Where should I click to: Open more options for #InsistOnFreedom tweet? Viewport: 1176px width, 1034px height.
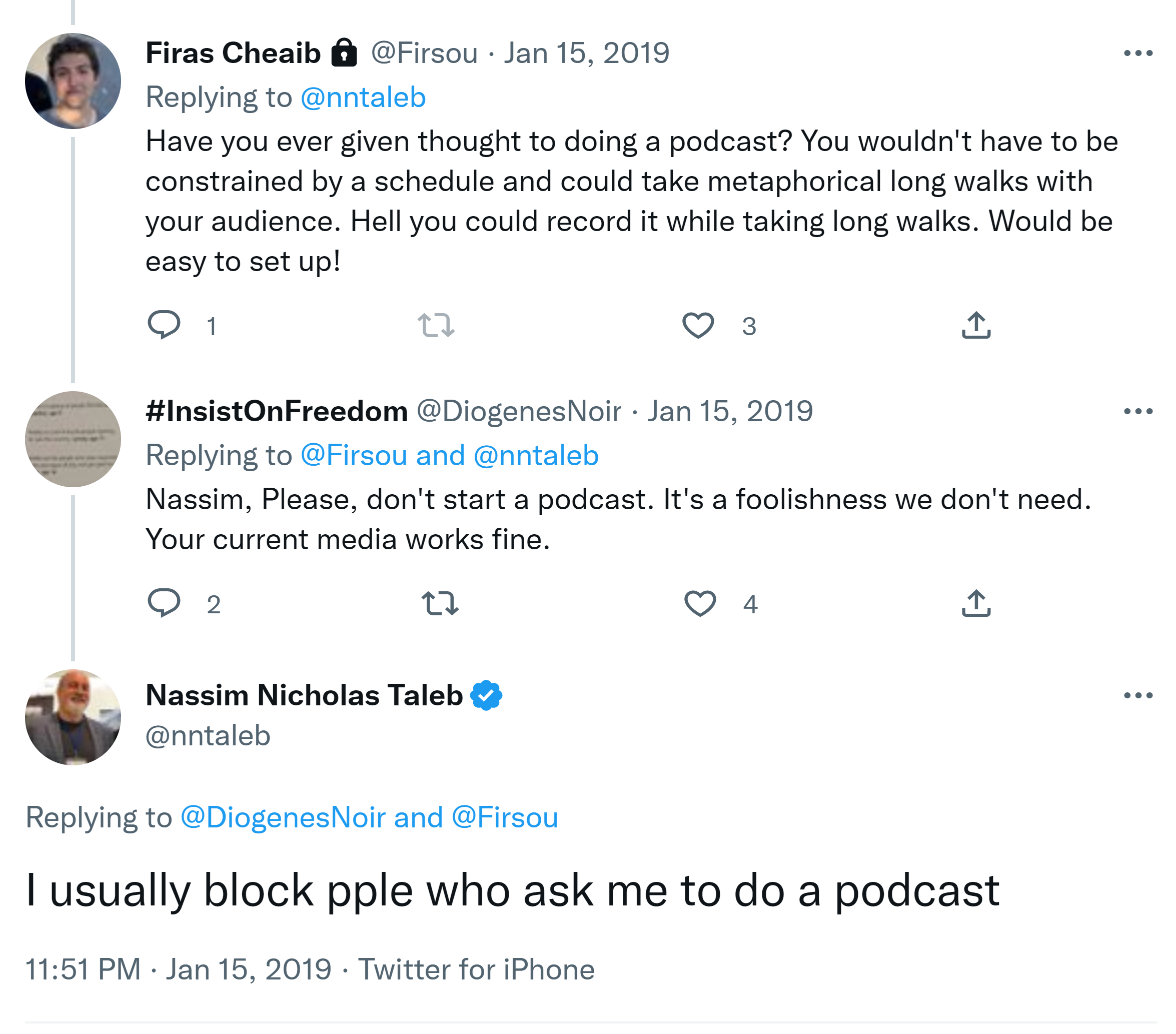[1137, 411]
